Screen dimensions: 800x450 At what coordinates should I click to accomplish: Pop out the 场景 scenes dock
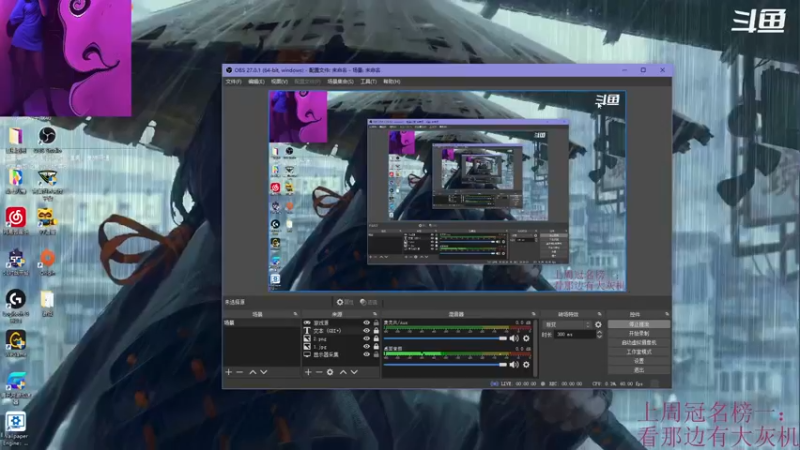295,314
